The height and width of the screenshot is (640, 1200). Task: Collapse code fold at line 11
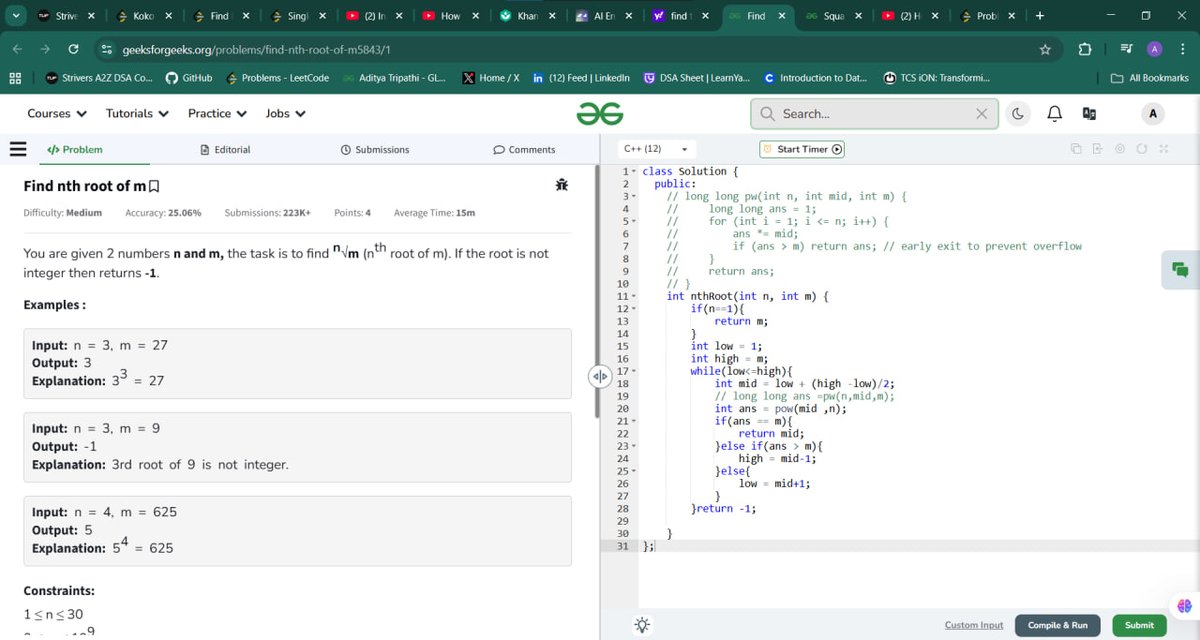tap(633, 297)
